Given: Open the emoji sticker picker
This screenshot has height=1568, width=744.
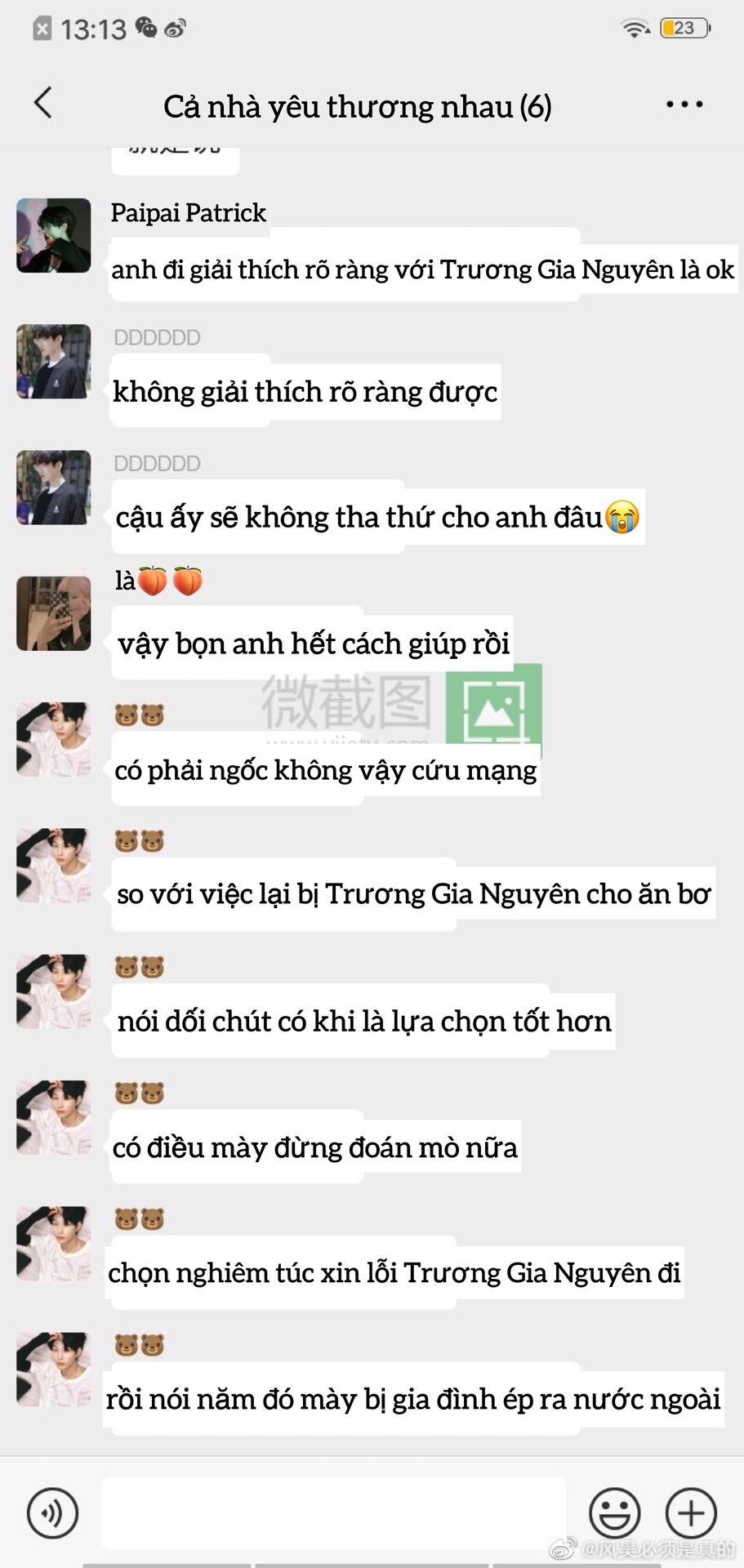Looking at the screenshot, I should click(x=614, y=1512).
